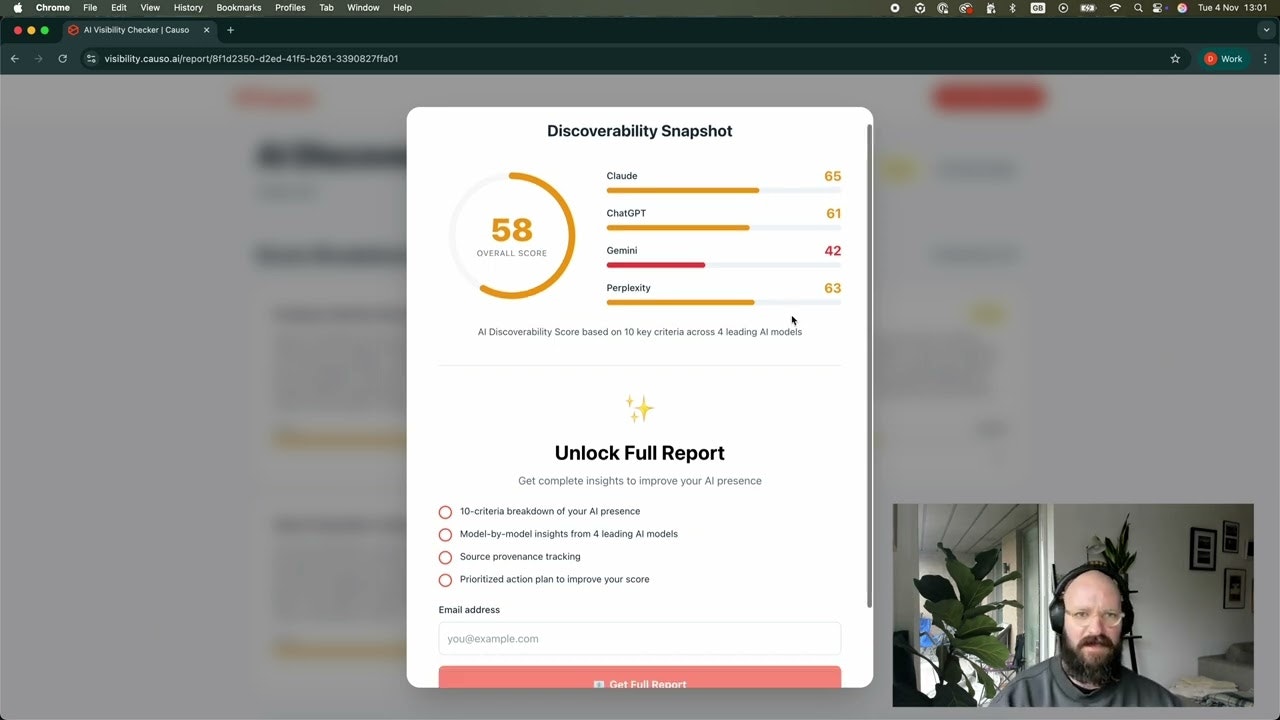The height and width of the screenshot is (720, 1280).
Task: Choose the Prioritized action plan radio button
Action: point(445,580)
